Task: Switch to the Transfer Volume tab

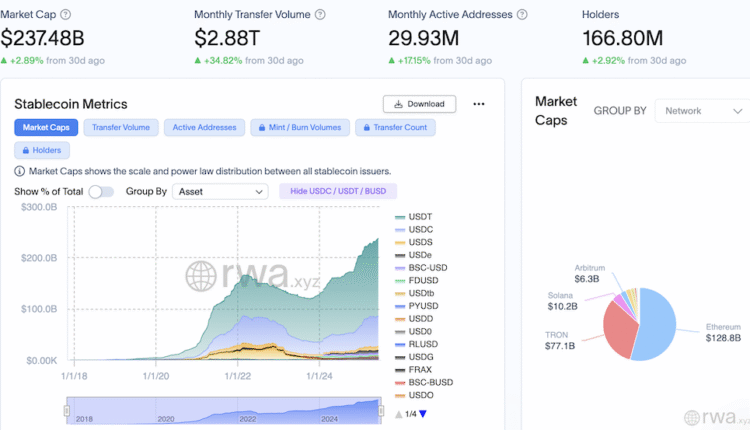Action: [x=121, y=128]
